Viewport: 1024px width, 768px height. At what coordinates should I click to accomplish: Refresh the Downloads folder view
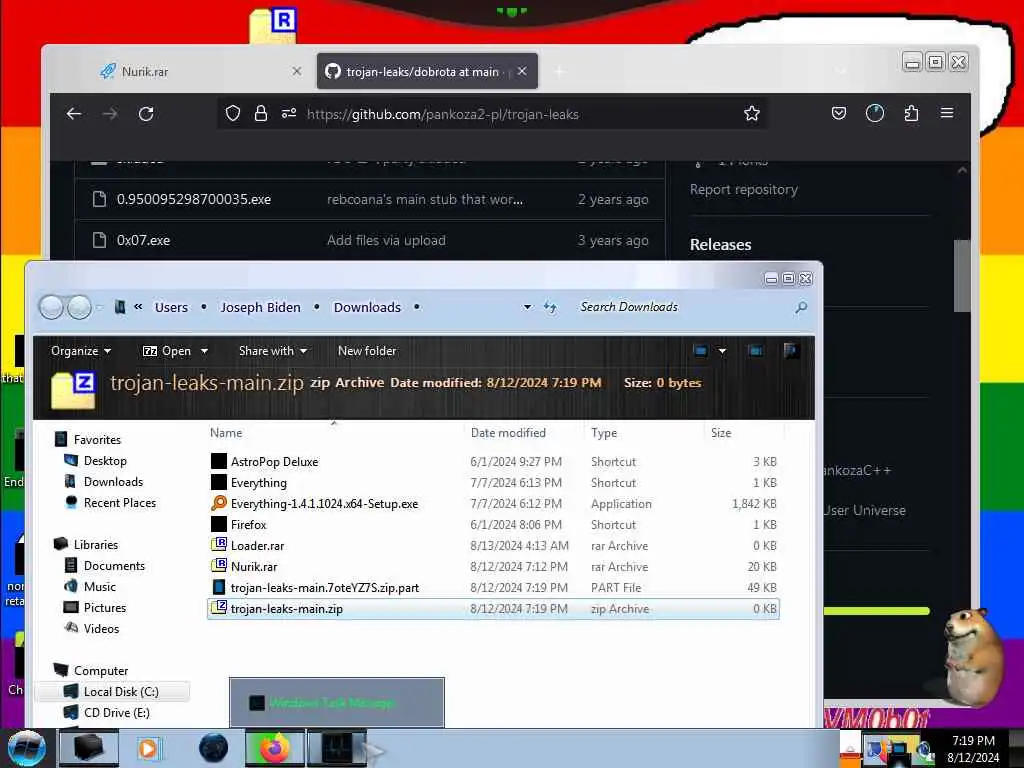coord(550,307)
